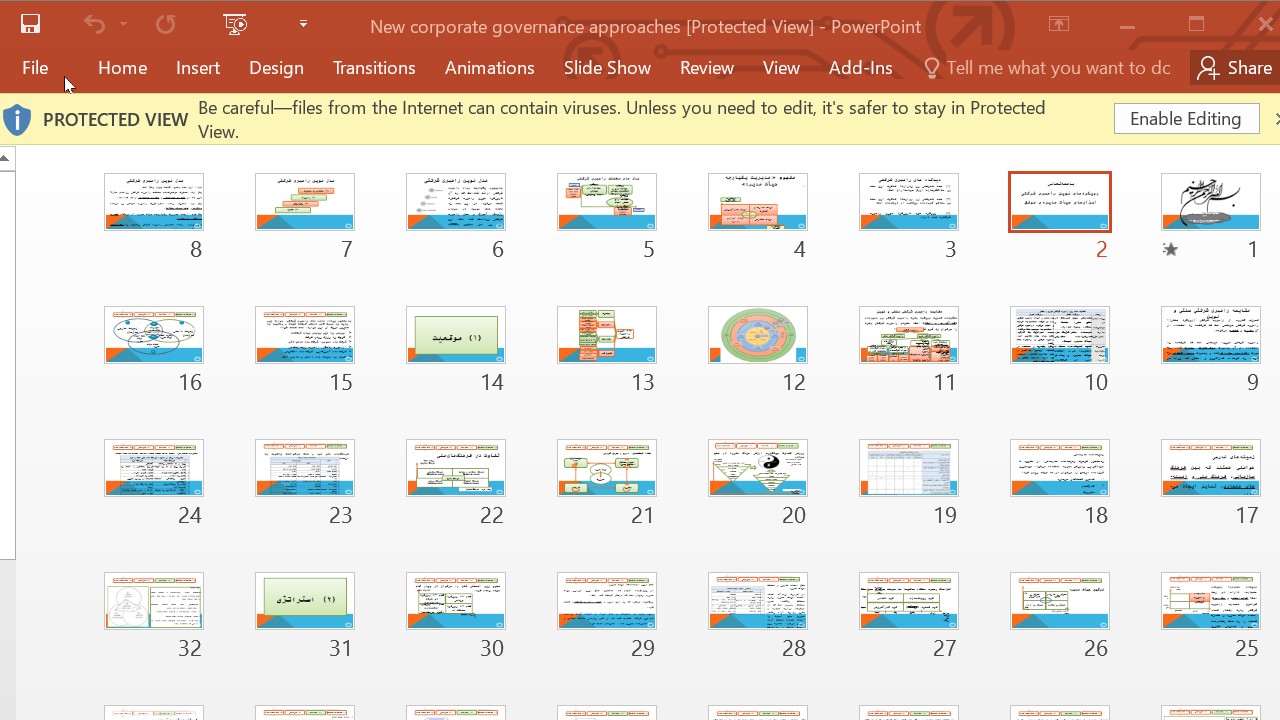This screenshot has width=1280, height=720.
Task: Click the animation star icon under slide 1
Action: [1170, 250]
